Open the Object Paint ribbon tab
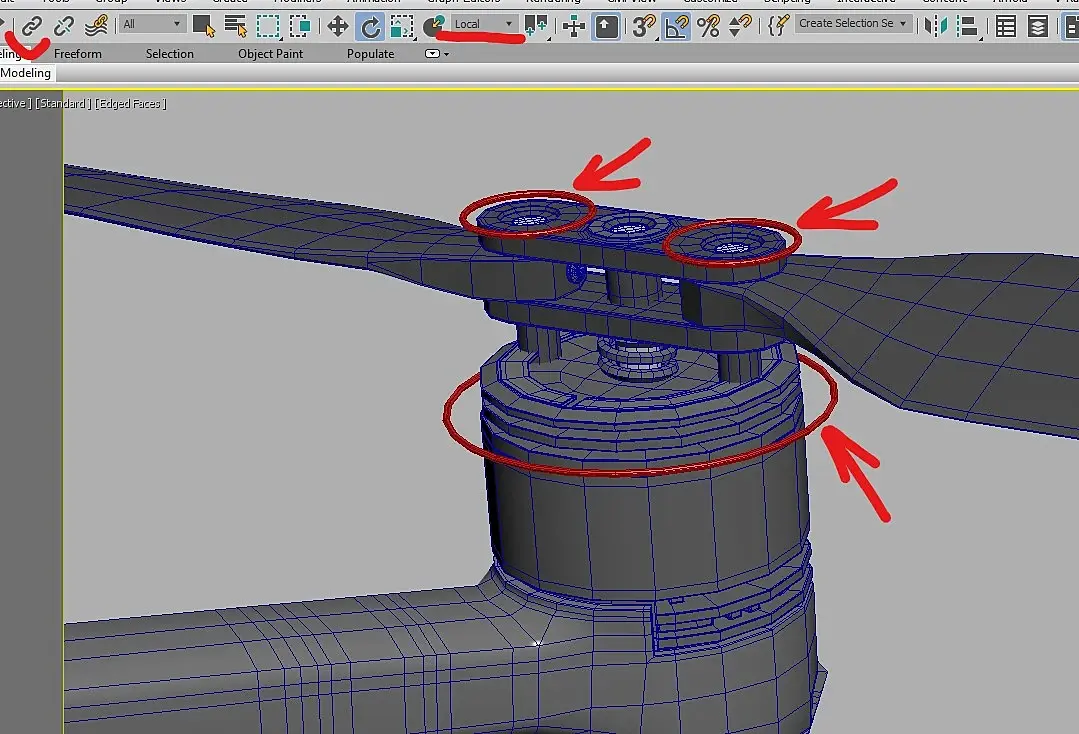The image size is (1079, 734). click(270, 54)
